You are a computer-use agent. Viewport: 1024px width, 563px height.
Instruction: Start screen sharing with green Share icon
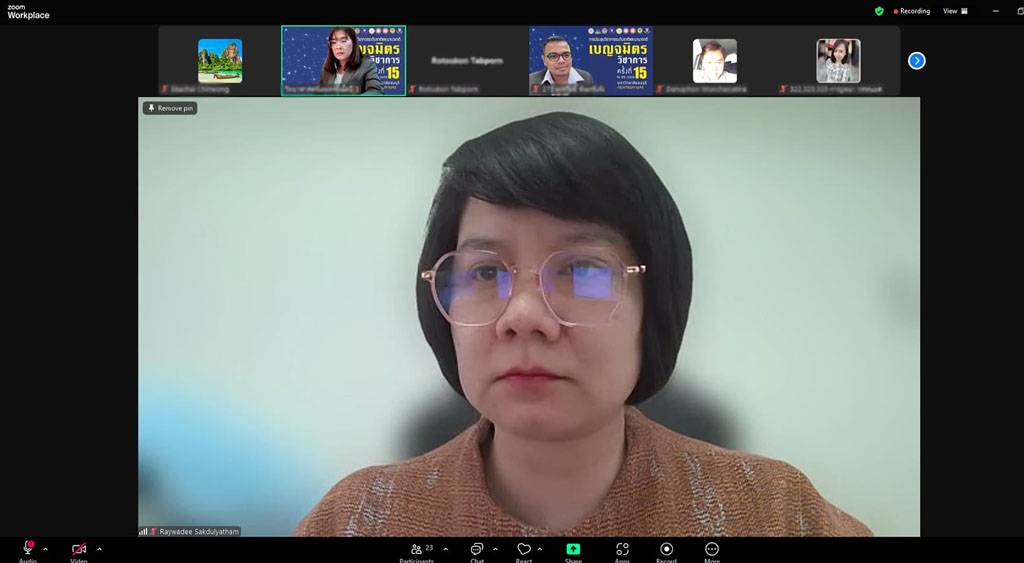click(x=573, y=549)
